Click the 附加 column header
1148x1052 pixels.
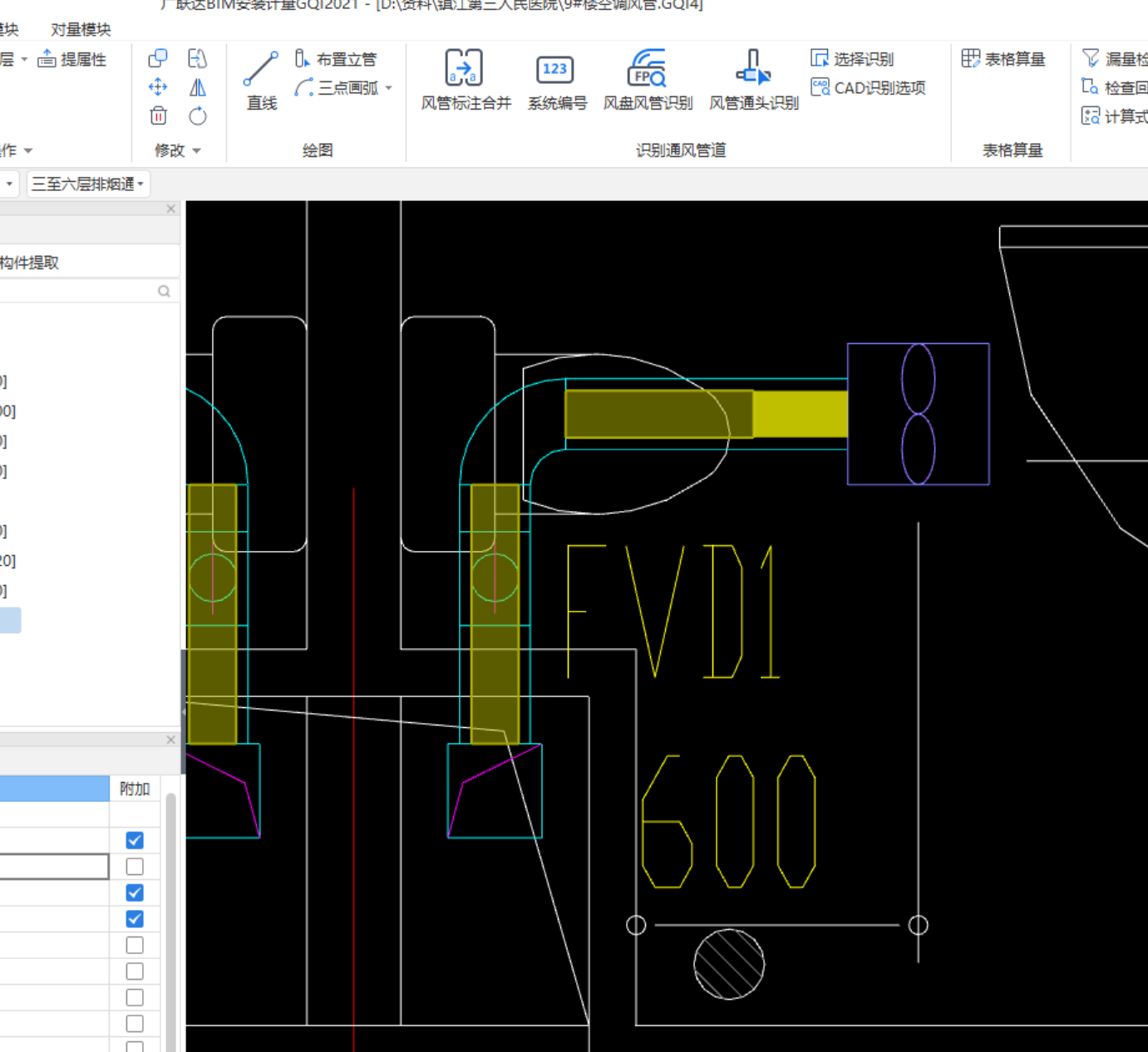[135, 789]
